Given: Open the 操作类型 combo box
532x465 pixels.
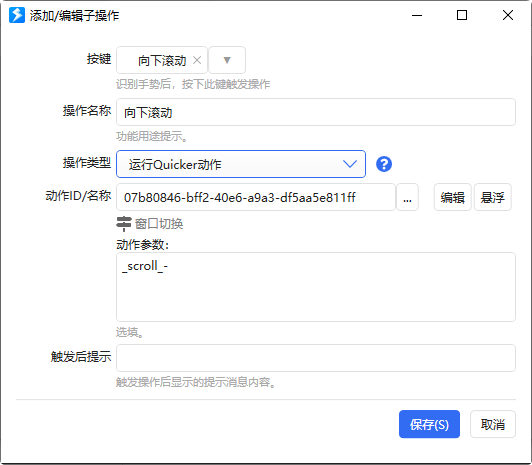Looking at the screenshot, I should [x=241, y=164].
